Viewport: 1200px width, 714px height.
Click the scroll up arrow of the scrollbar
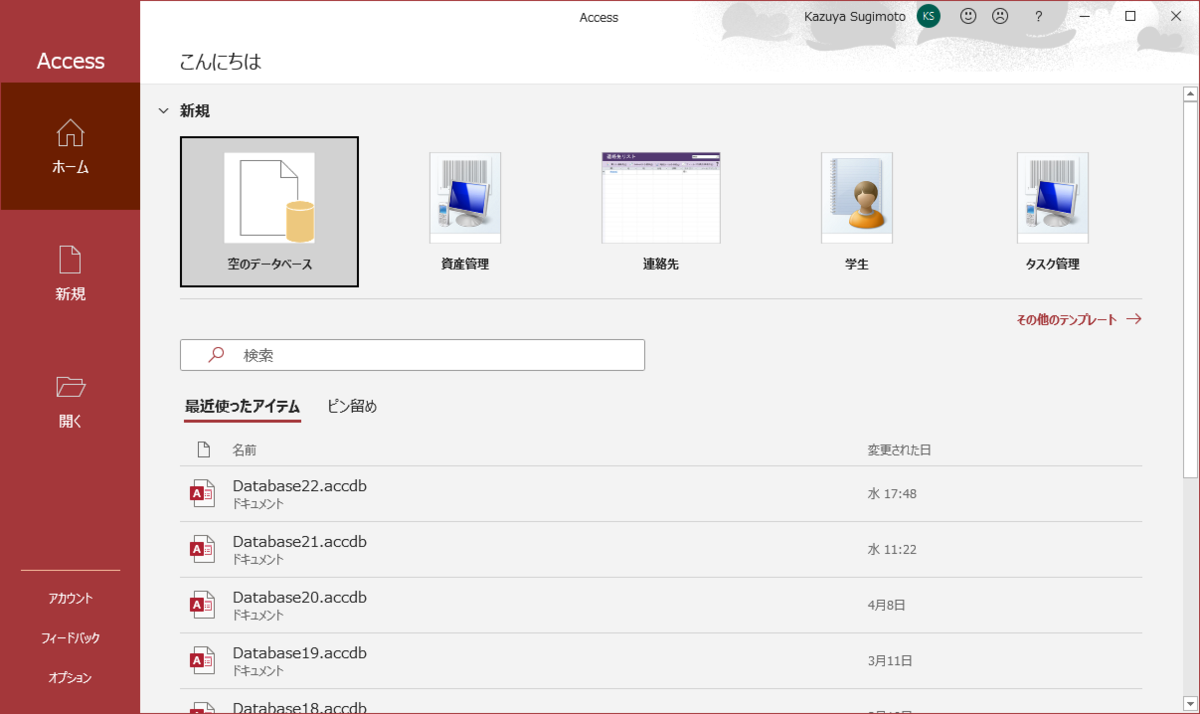pyautogui.click(x=1190, y=95)
